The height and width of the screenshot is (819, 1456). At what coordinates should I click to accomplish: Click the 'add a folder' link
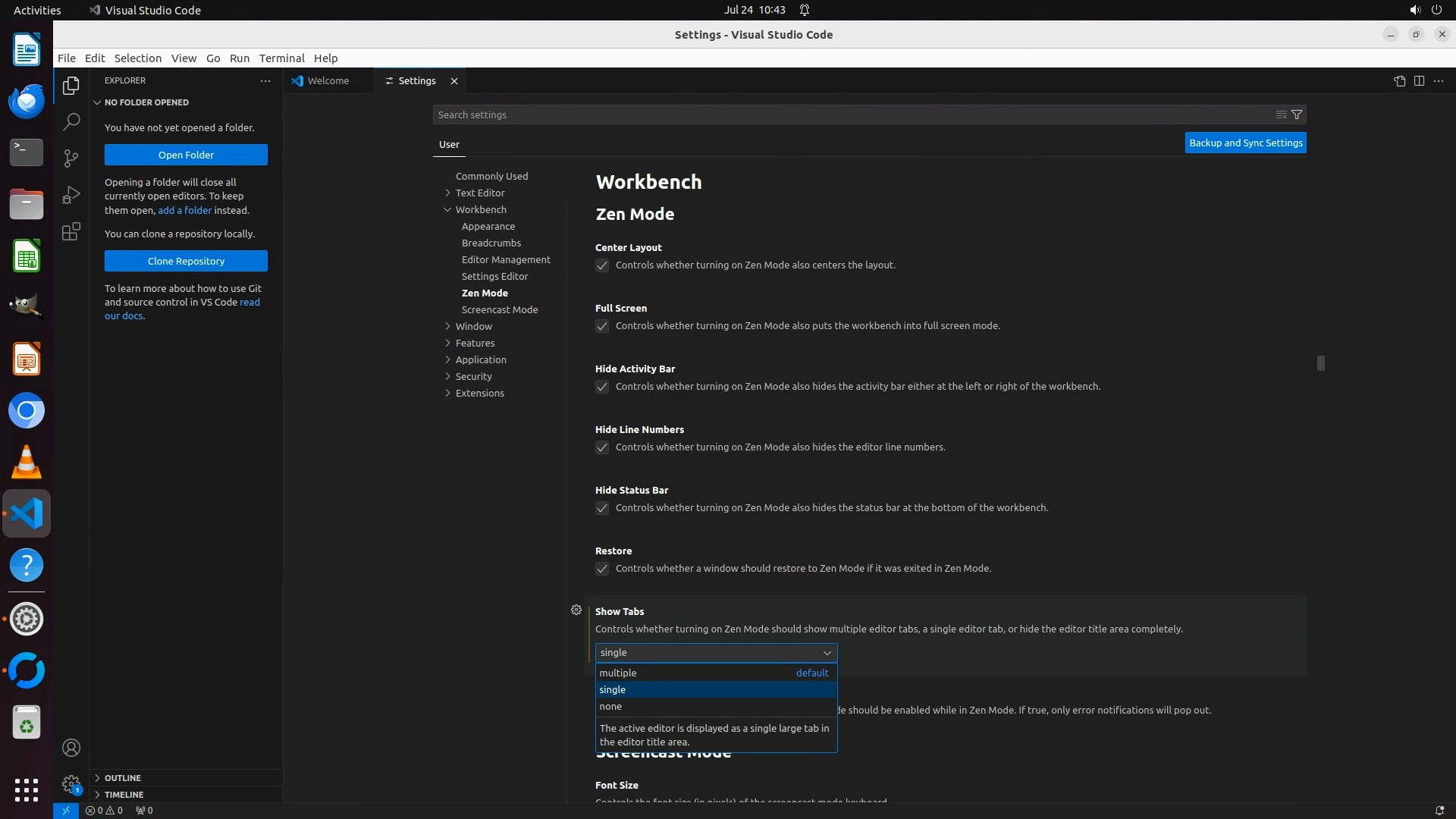coord(184,210)
